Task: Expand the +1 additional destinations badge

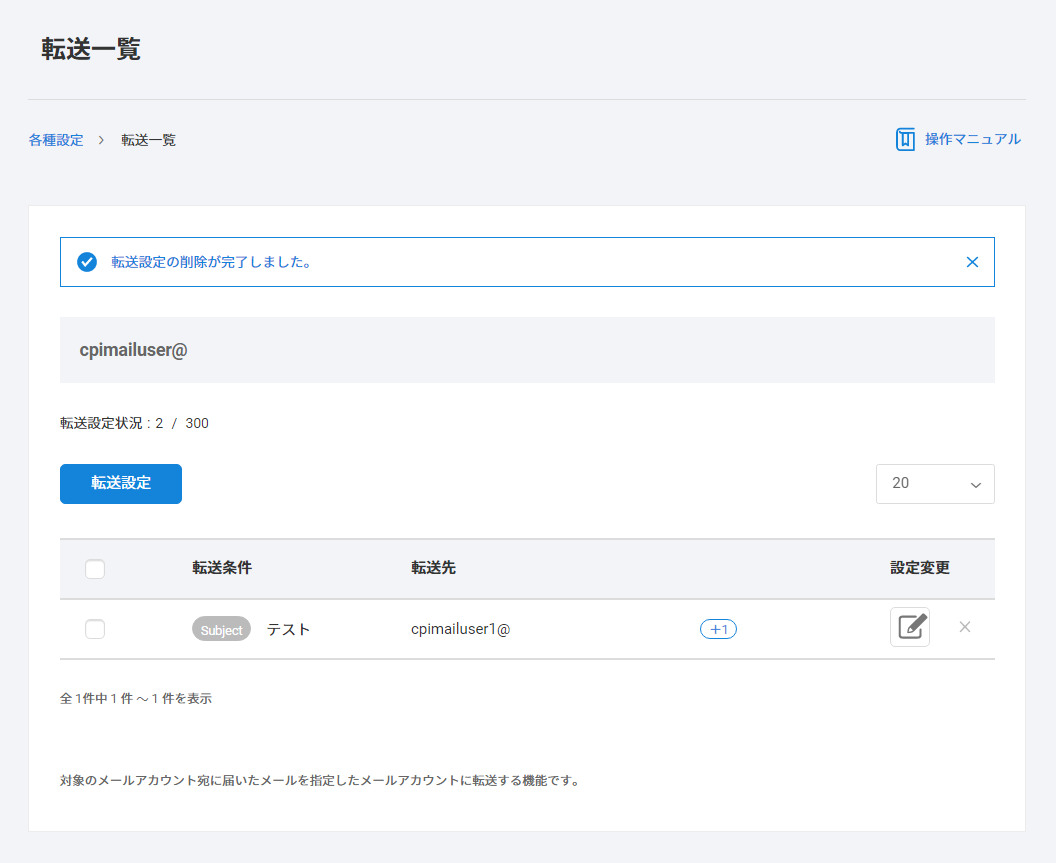Action: point(718,629)
